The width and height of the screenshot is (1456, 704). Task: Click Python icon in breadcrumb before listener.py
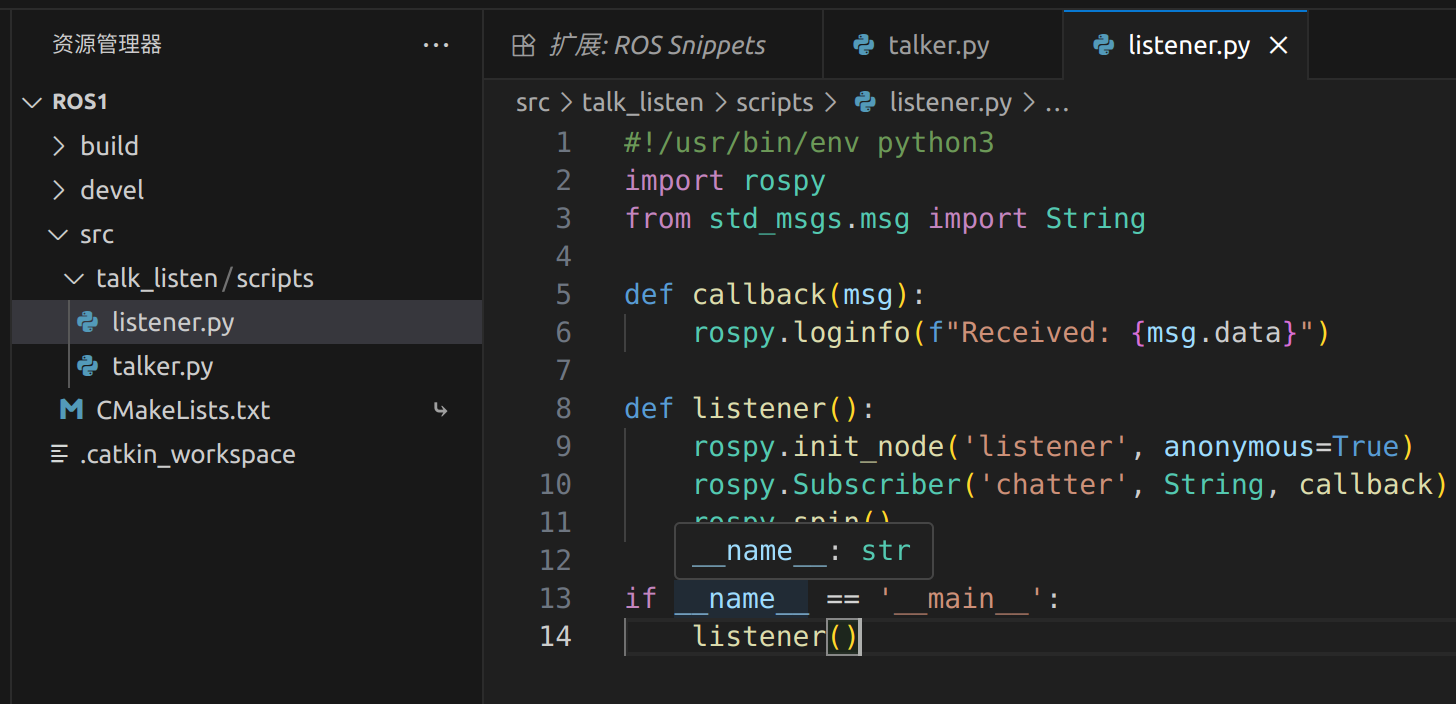tap(866, 102)
